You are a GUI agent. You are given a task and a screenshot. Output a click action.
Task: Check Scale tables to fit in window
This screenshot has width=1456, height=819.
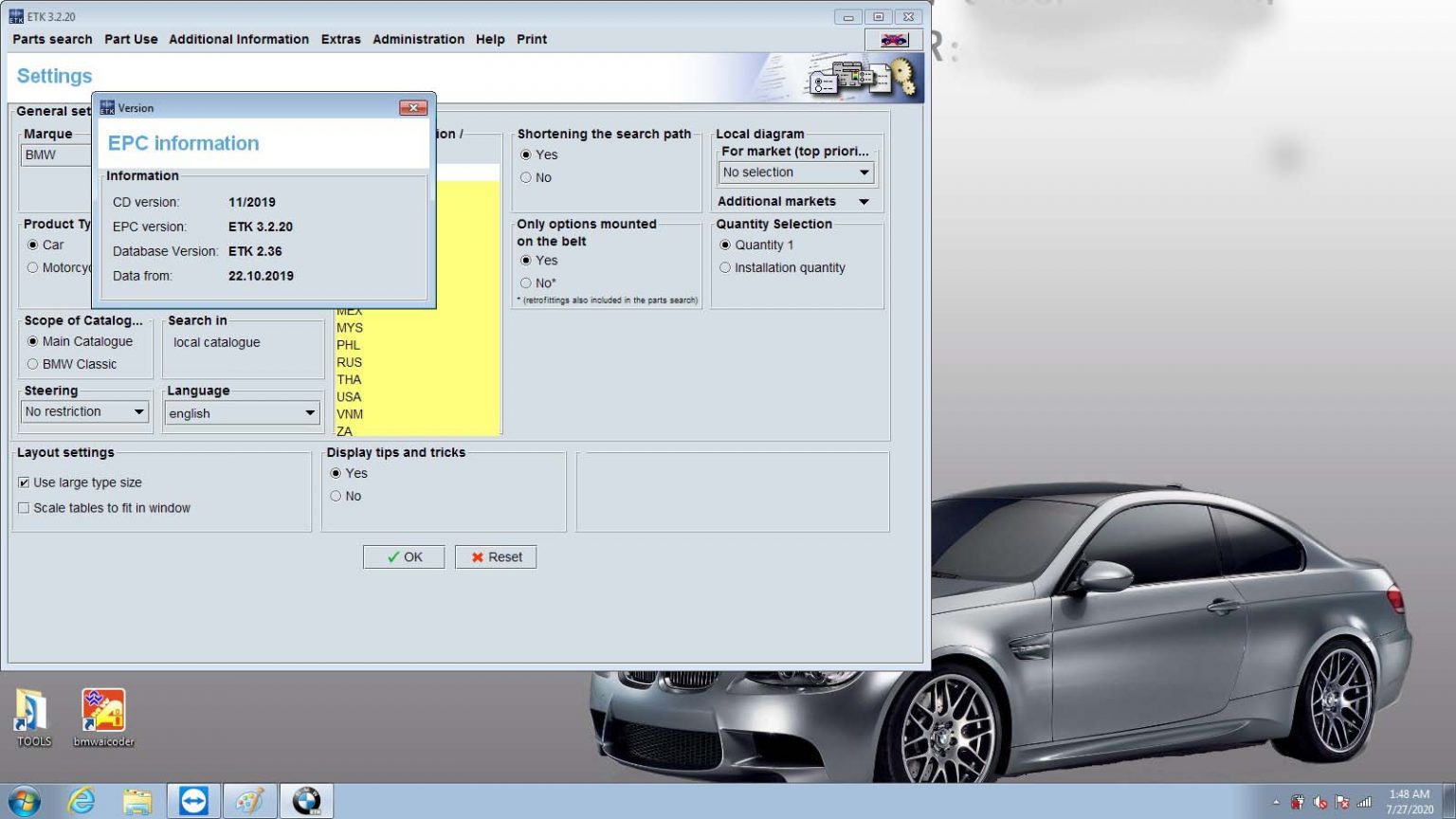click(x=24, y=508)
